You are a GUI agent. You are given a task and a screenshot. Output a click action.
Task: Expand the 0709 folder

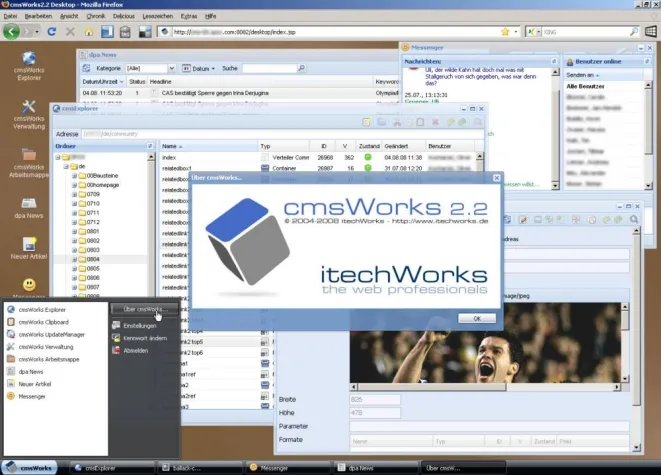coord(74,194)
